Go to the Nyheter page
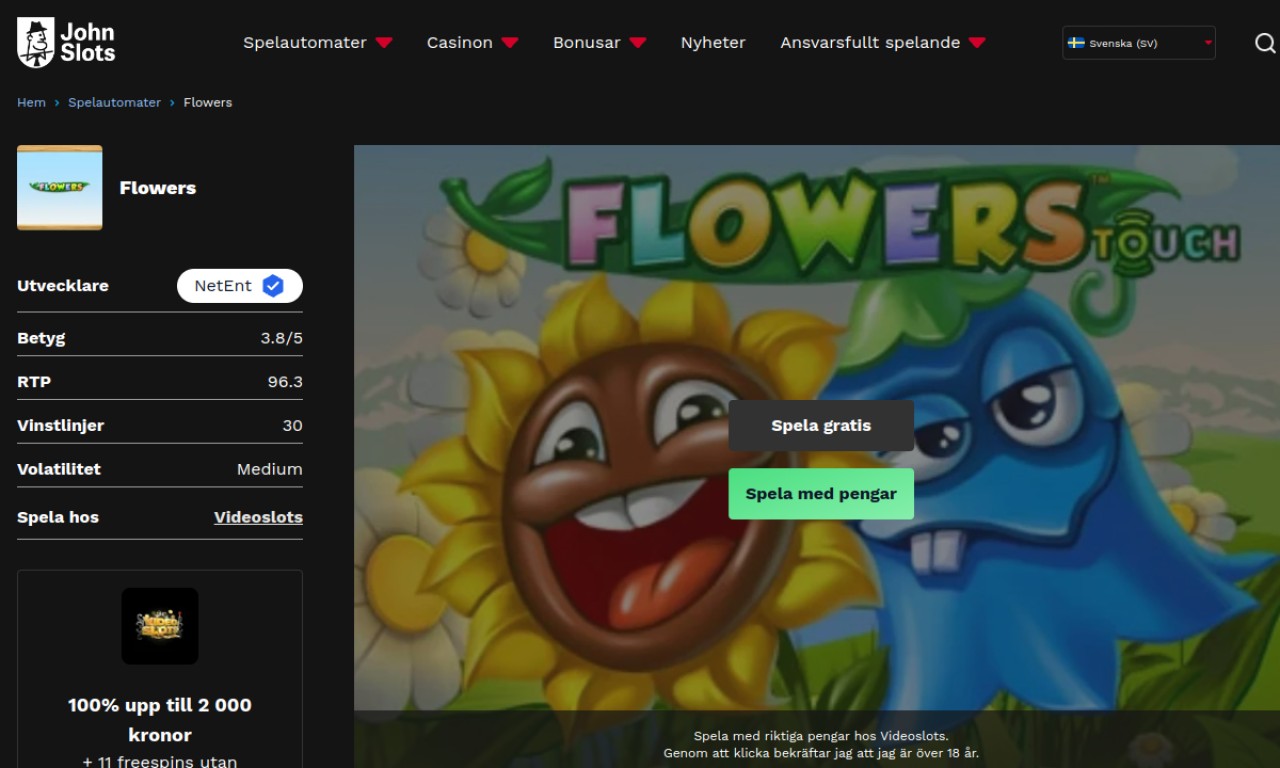 pos(713,43)
